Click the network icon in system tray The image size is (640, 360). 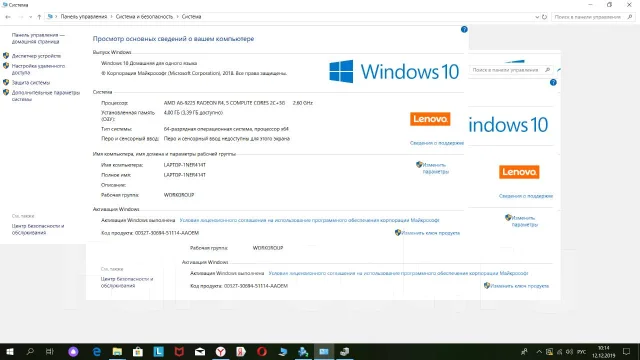[560, 351]
